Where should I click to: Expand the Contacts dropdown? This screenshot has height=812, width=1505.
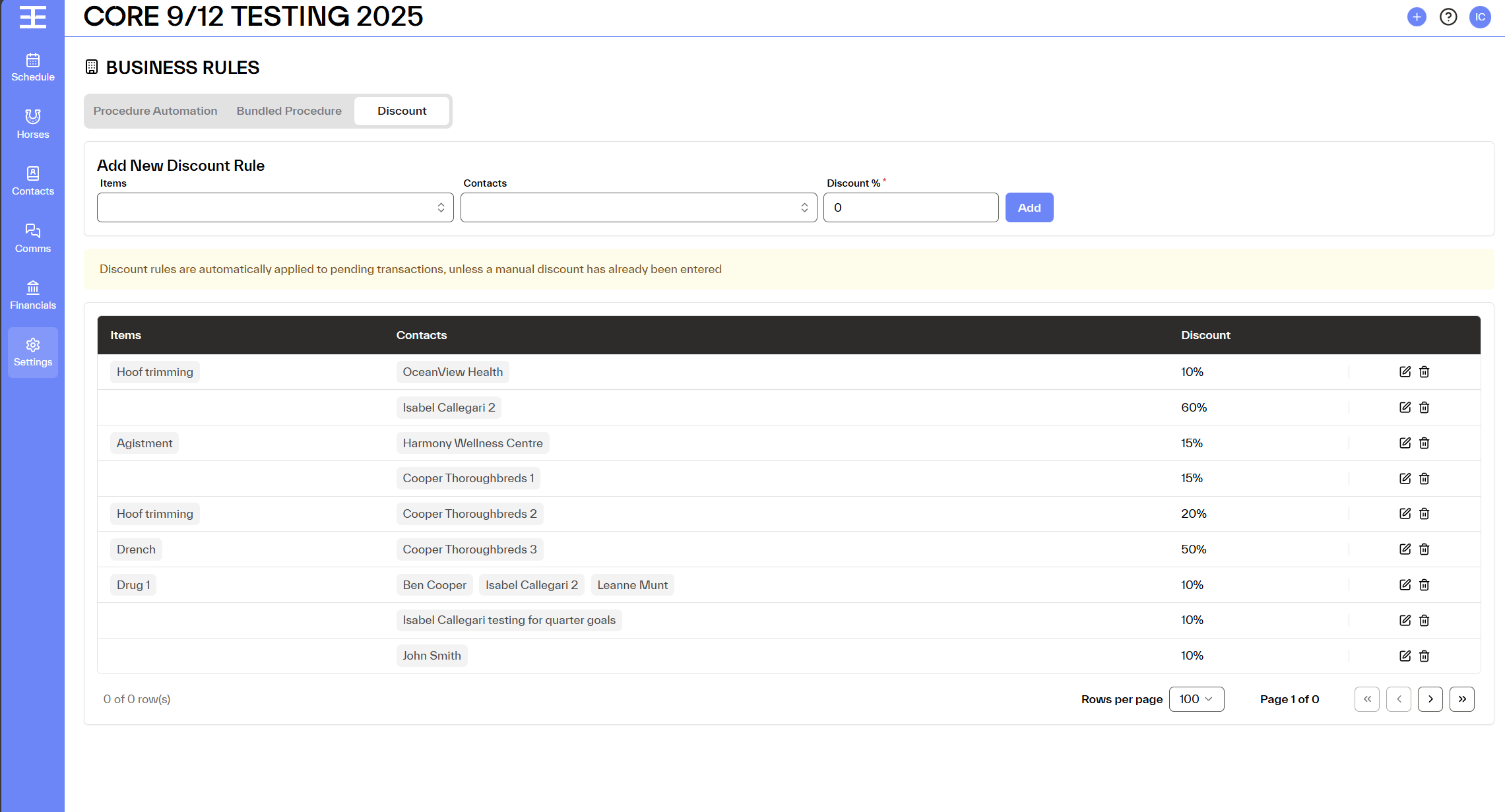tap(638, 208)
